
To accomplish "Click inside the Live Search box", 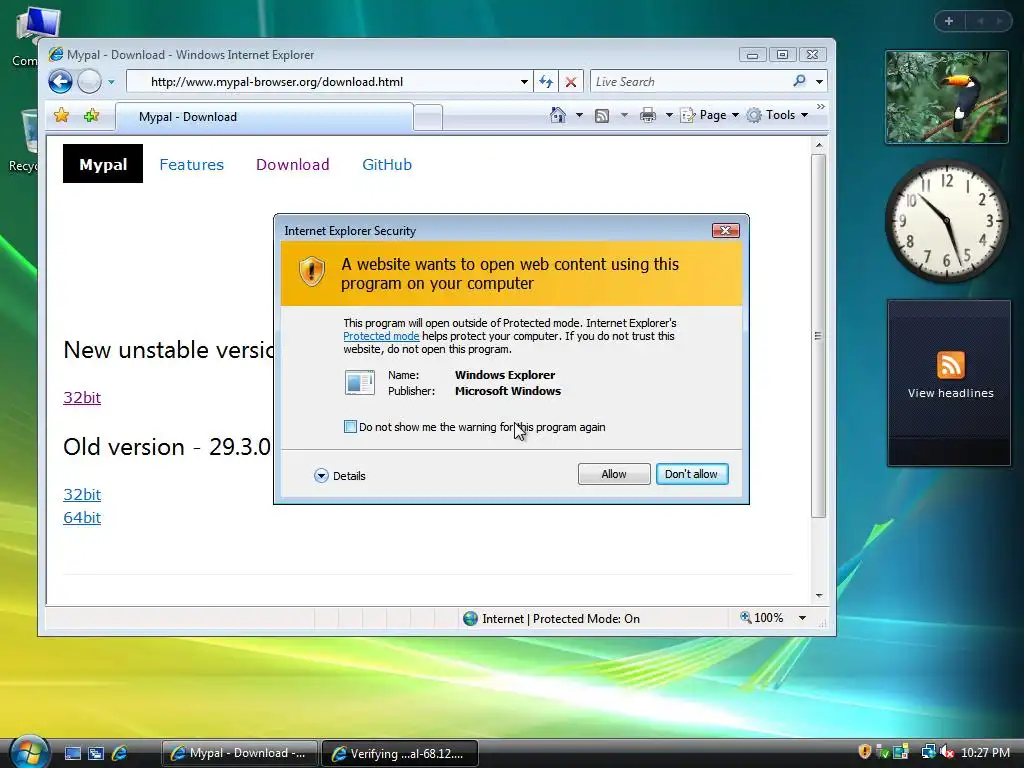I will (691, 82).
